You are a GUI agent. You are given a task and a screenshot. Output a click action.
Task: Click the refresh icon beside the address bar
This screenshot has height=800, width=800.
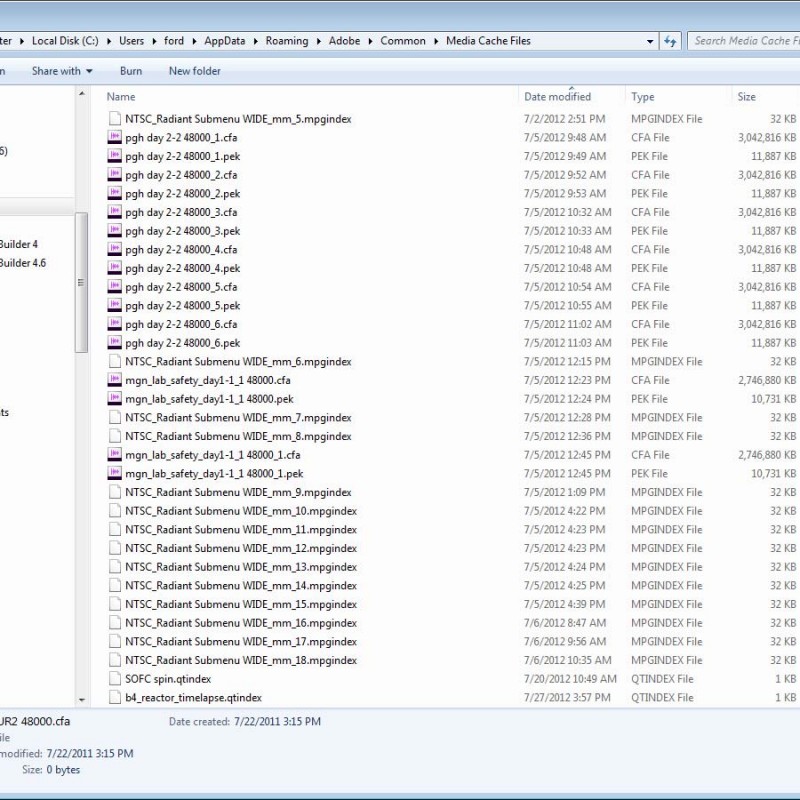[671, 41]
